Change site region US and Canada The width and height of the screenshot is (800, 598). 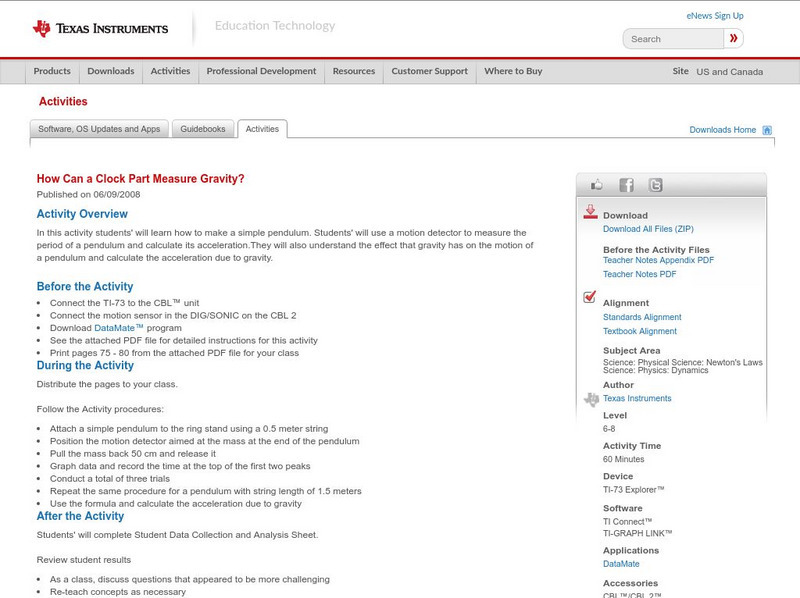730,72
